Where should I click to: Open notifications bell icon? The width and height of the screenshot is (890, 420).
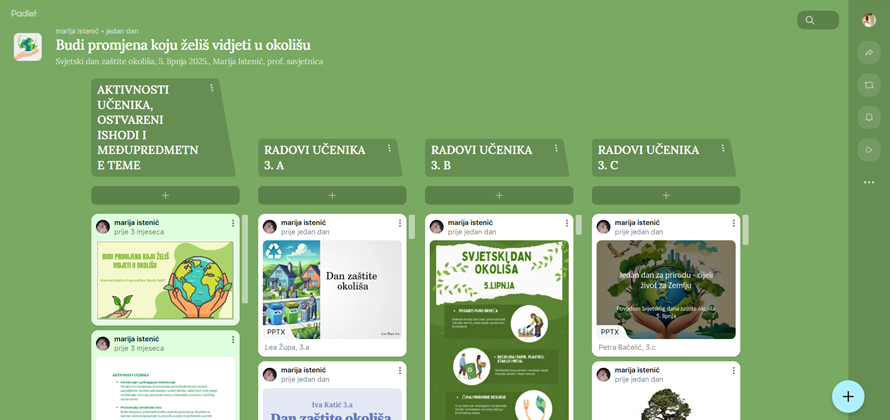(869, 118)
